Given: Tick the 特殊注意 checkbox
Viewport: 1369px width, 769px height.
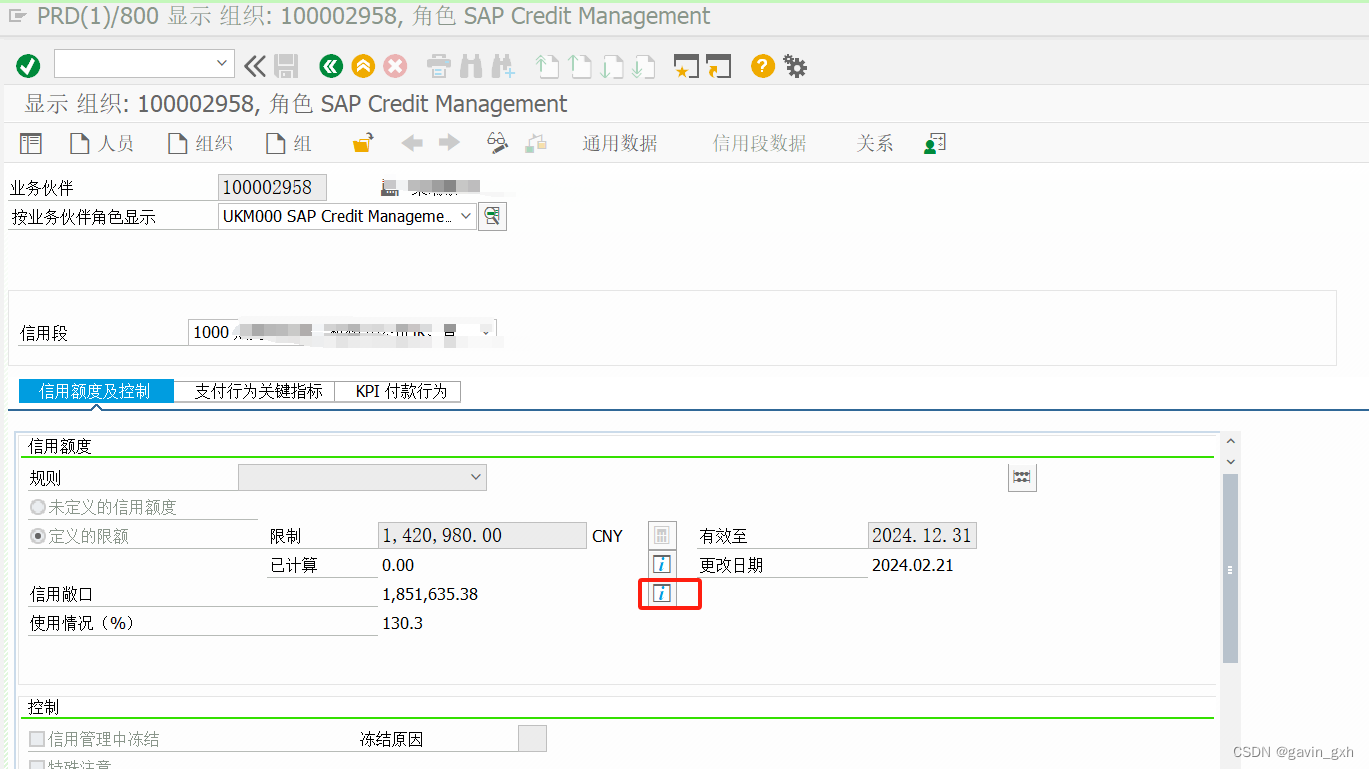Looking at the screenshot, I should [x=37, y=765].
